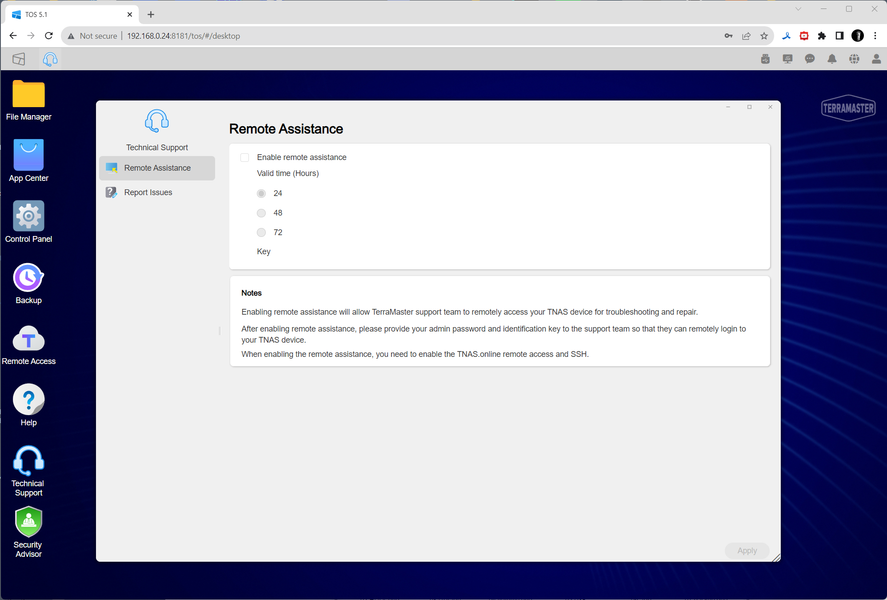Open browser profile avatar
The width and height of the screenshot is (887, 600).
click(x=858, y=36)
